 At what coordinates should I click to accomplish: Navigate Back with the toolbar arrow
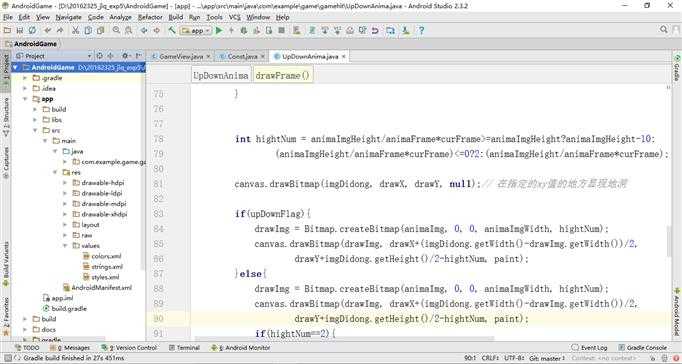coord(144,30)
